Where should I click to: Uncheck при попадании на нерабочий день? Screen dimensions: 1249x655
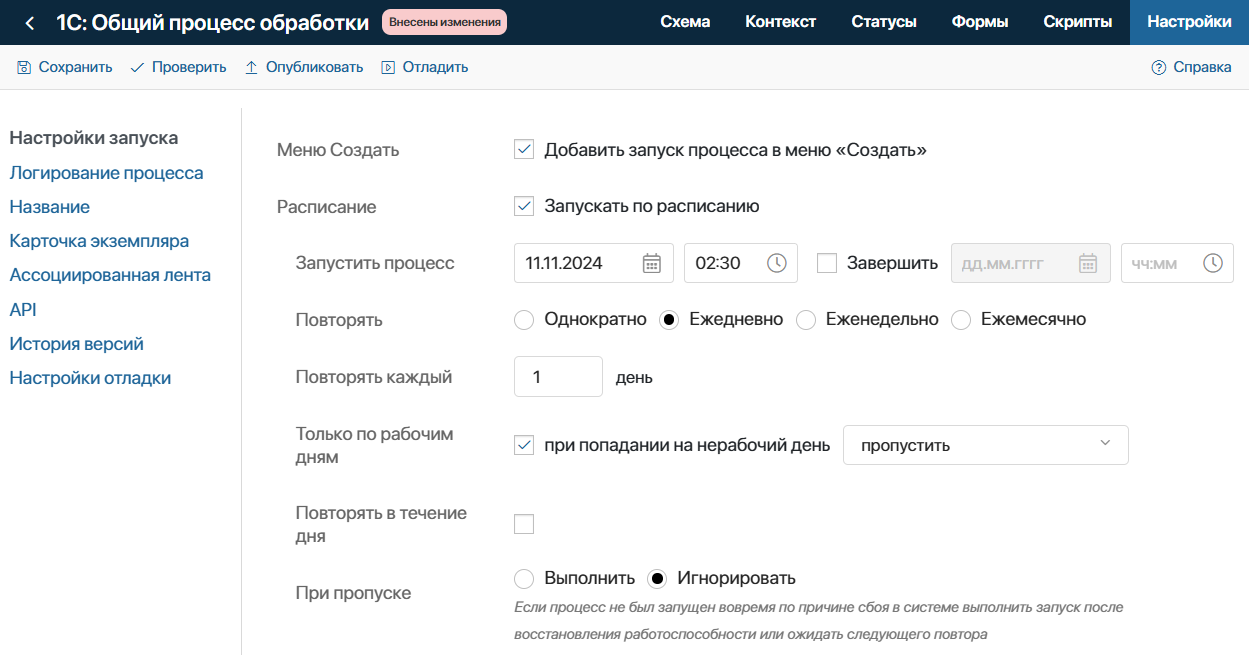point(524,445)
